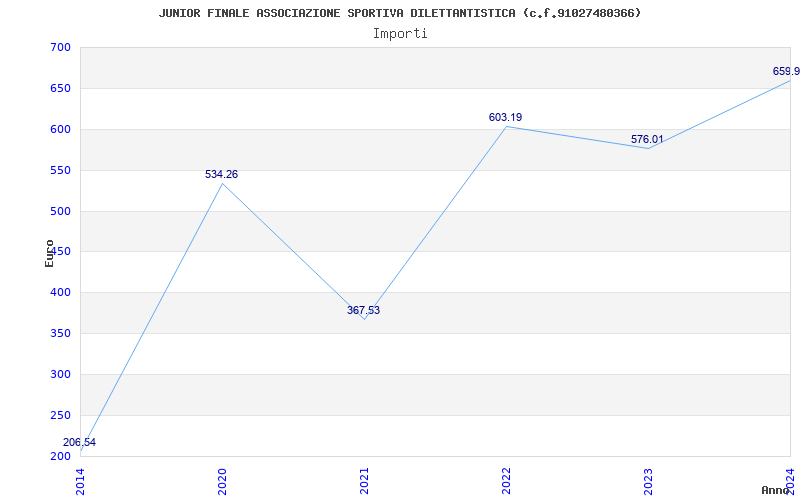Click the y-axis value 250

coord(60,415)
